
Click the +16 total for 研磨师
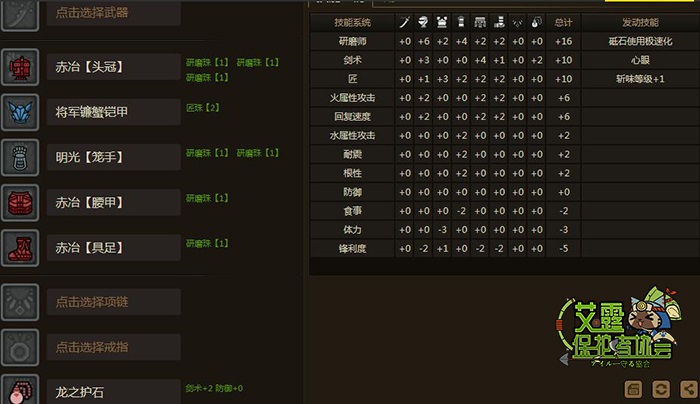pos(563,41)
